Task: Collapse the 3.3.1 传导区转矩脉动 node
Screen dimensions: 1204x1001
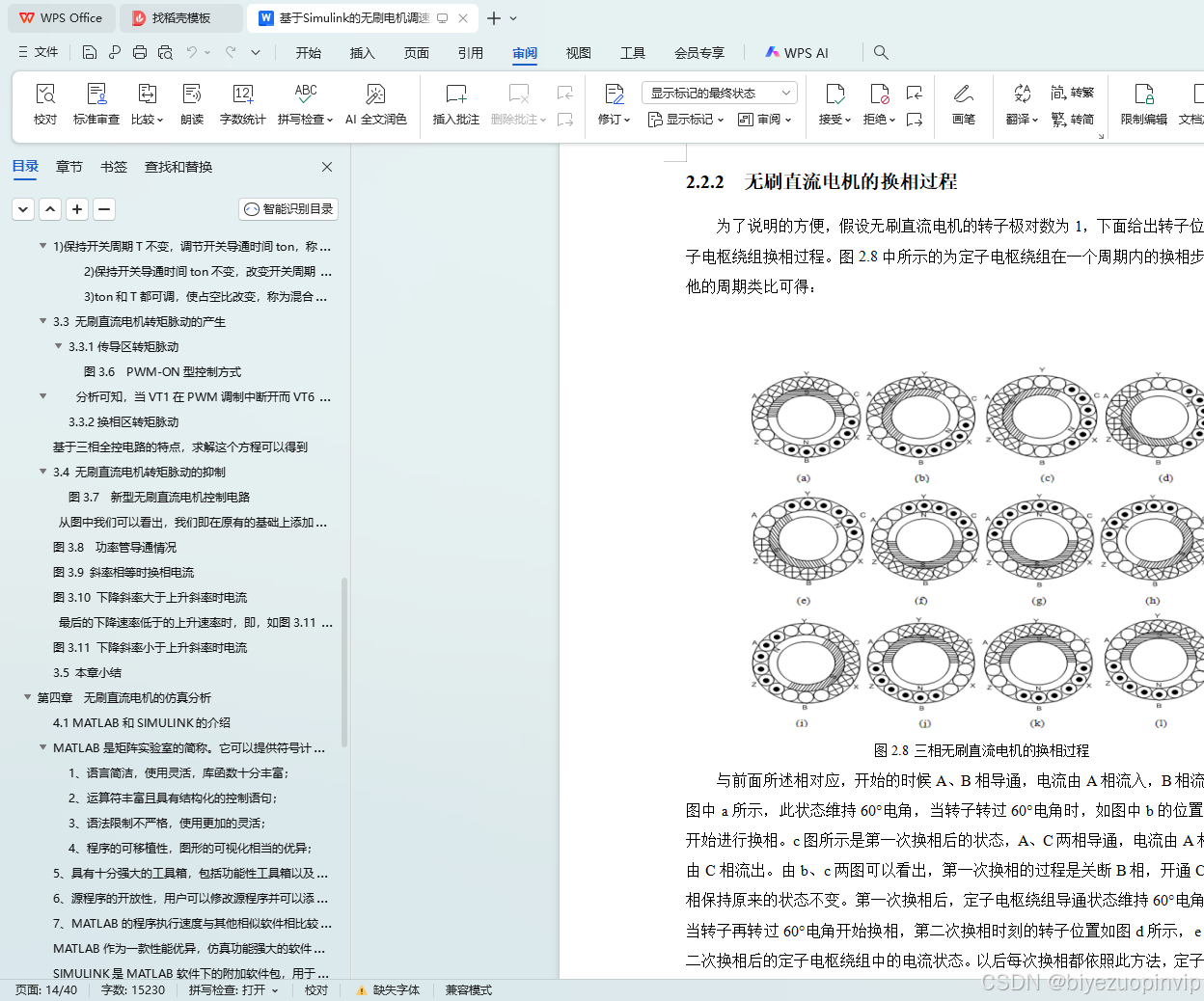Action: coord(58,346)
